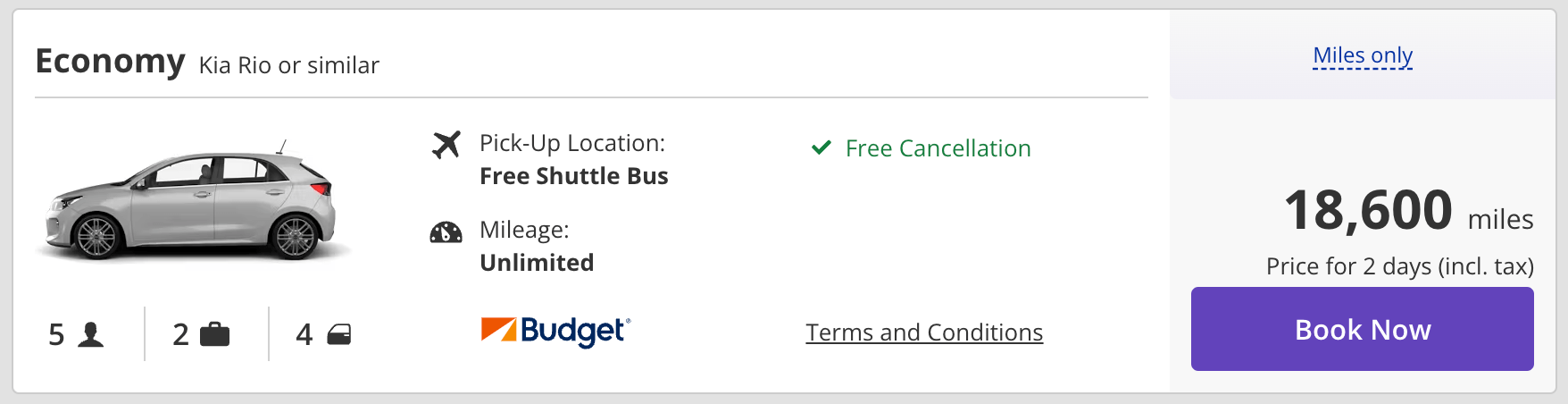Click the passenger count person icon
1568x404 pixels.
coord(90,334)
